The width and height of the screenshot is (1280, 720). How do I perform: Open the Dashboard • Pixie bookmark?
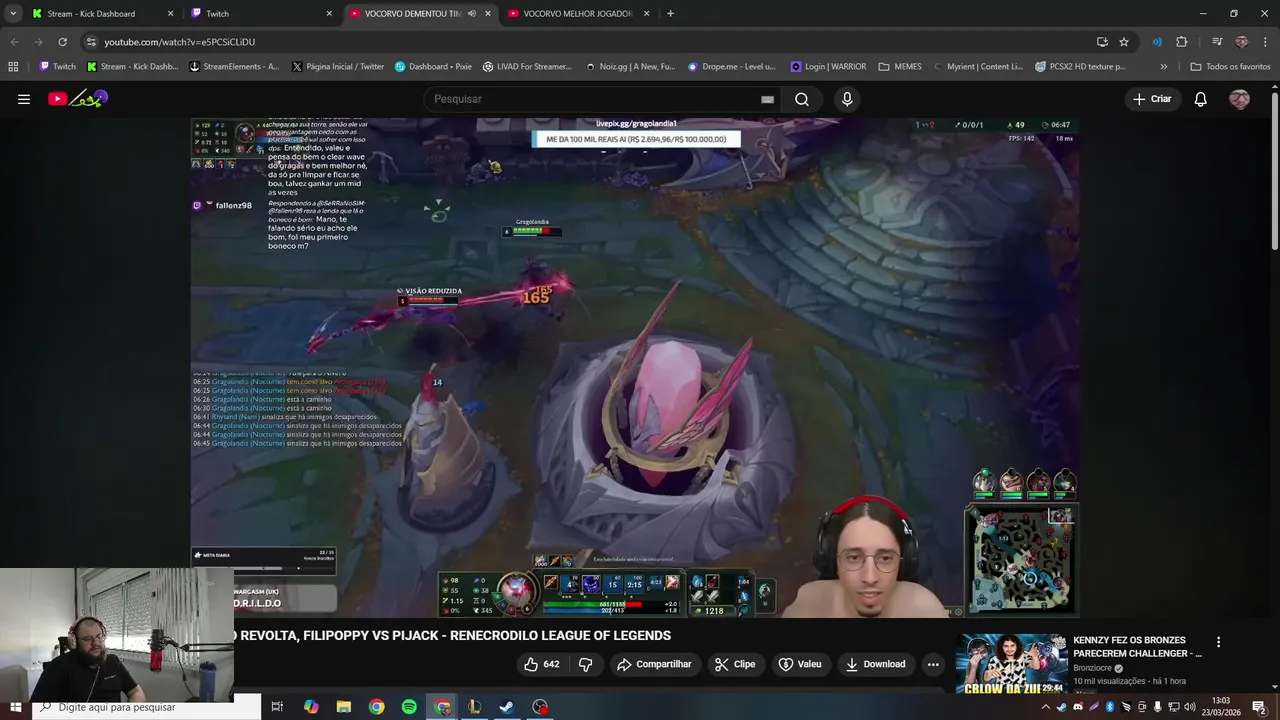(433, 67)
